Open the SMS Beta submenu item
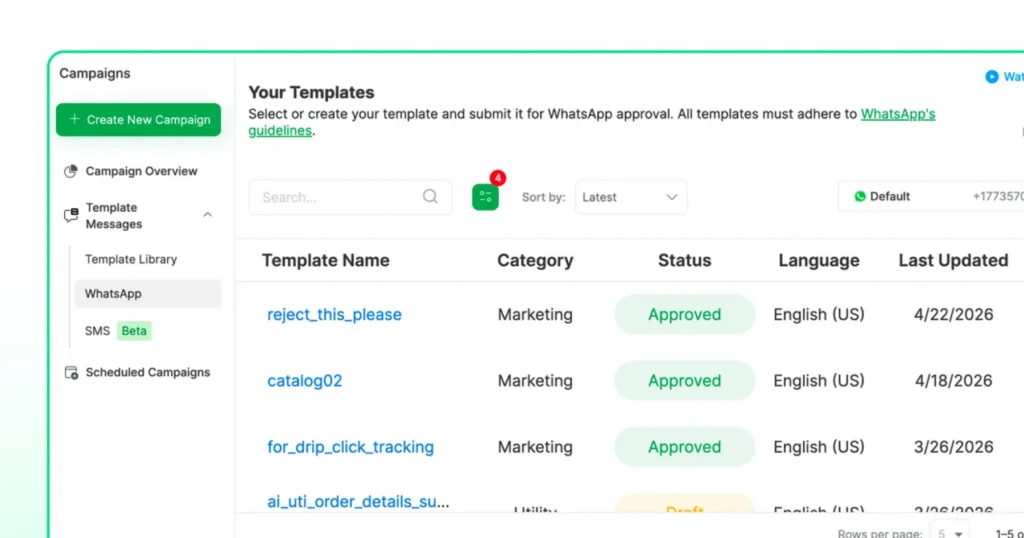Screen dimensions: 1024x538 [118, 331]
